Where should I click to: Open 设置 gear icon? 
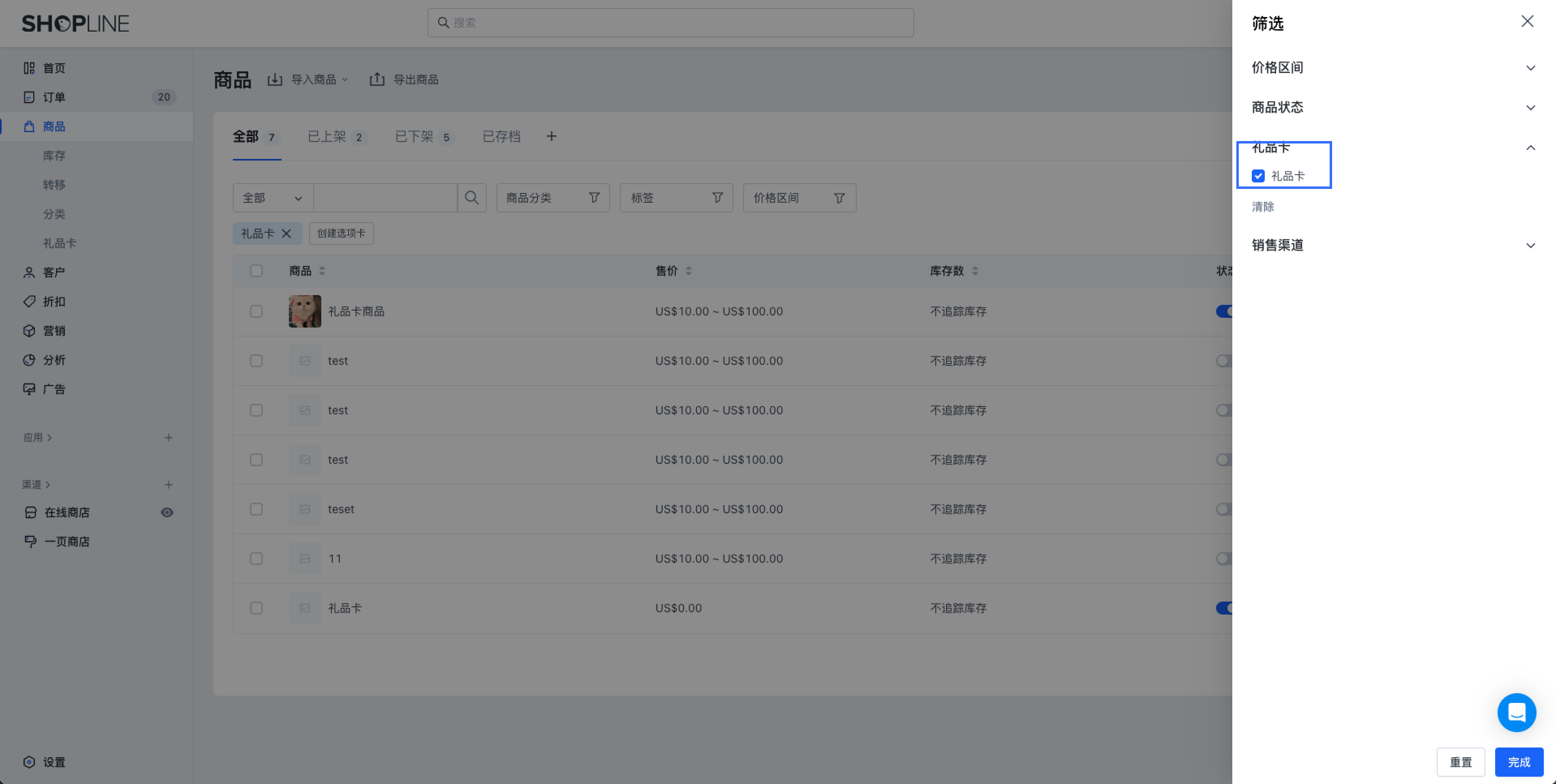click(29, 762)
